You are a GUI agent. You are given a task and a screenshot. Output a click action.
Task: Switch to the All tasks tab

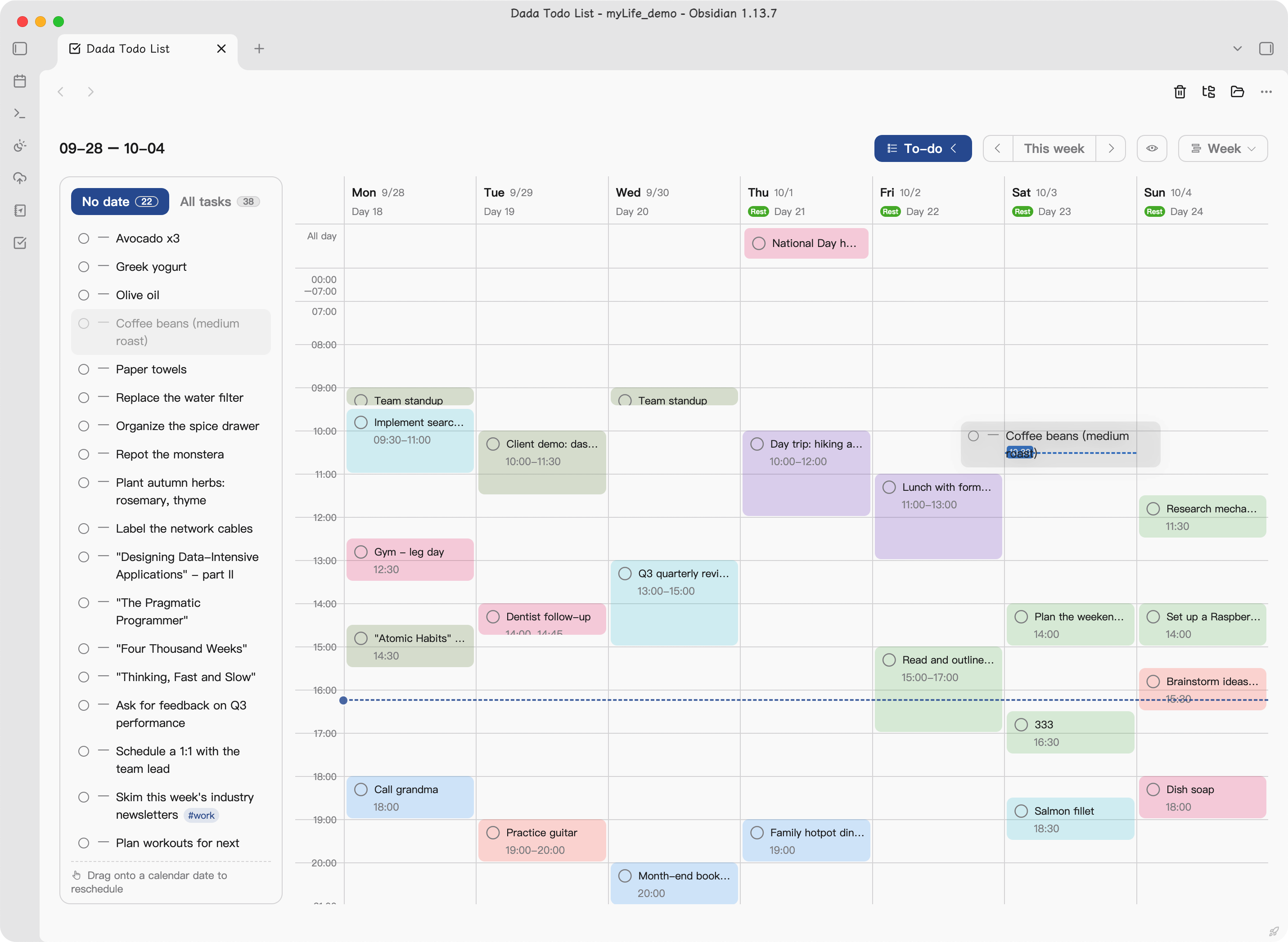(220, 201)
